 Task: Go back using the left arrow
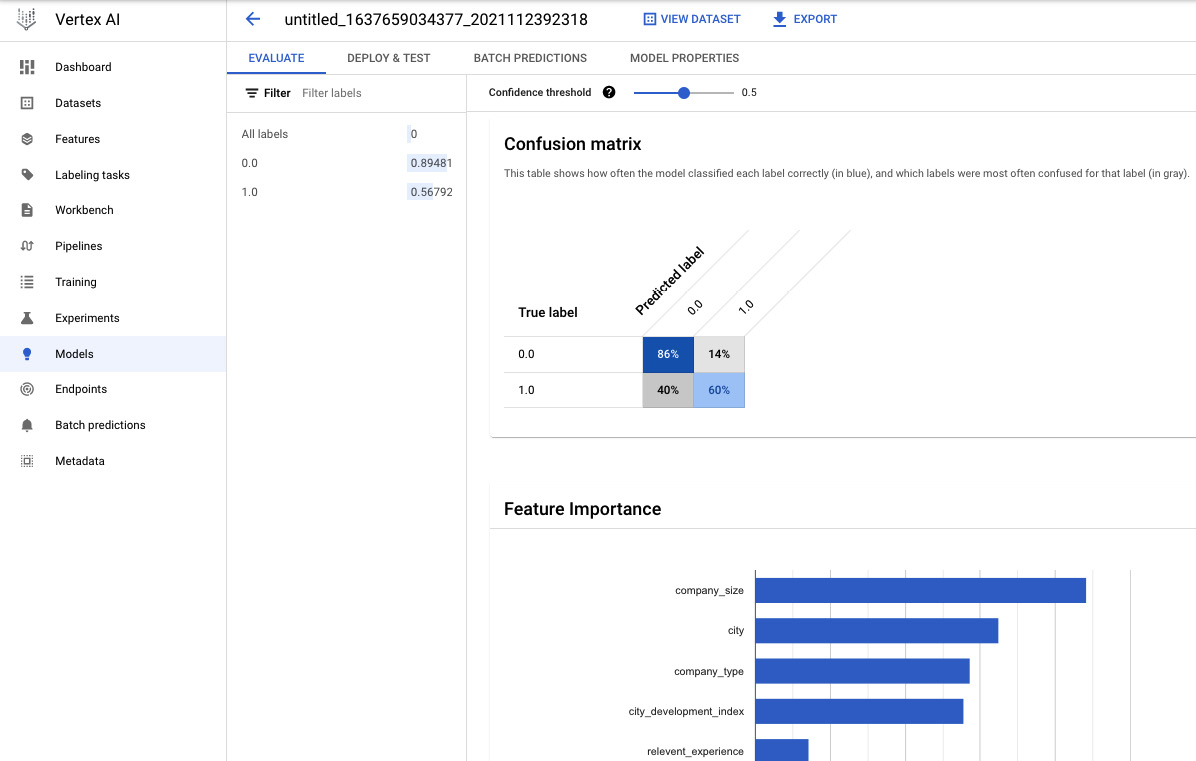tap(253, 19)
